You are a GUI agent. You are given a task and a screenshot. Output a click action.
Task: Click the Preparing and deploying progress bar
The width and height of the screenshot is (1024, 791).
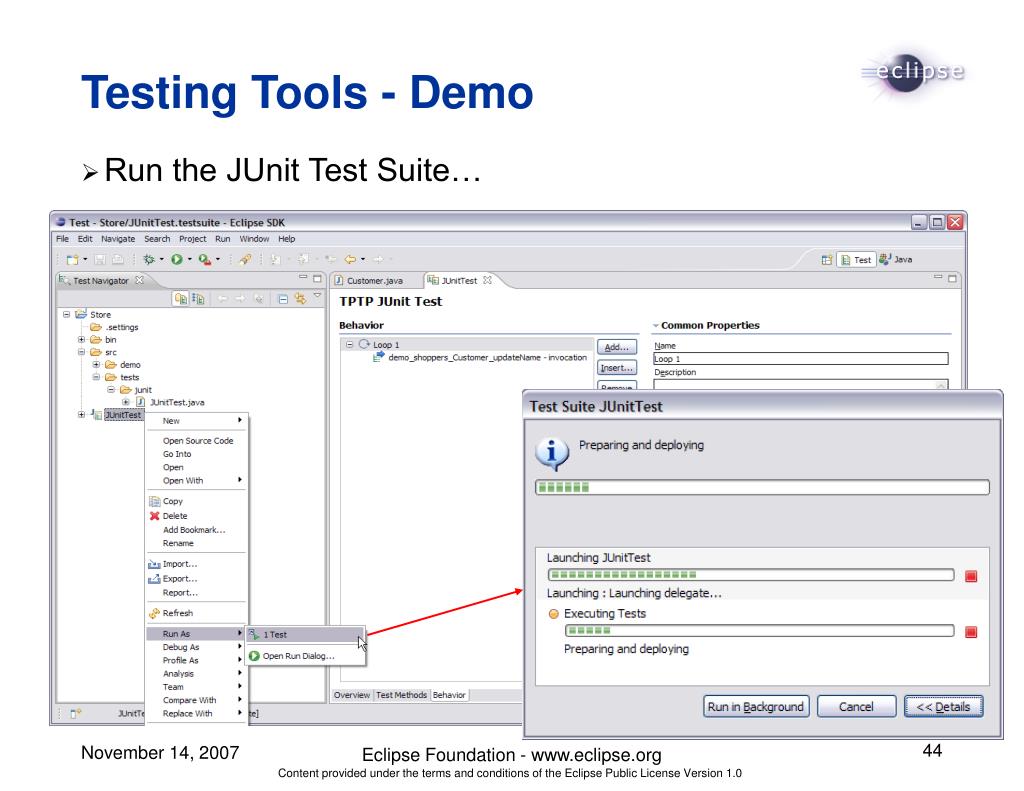762,487
